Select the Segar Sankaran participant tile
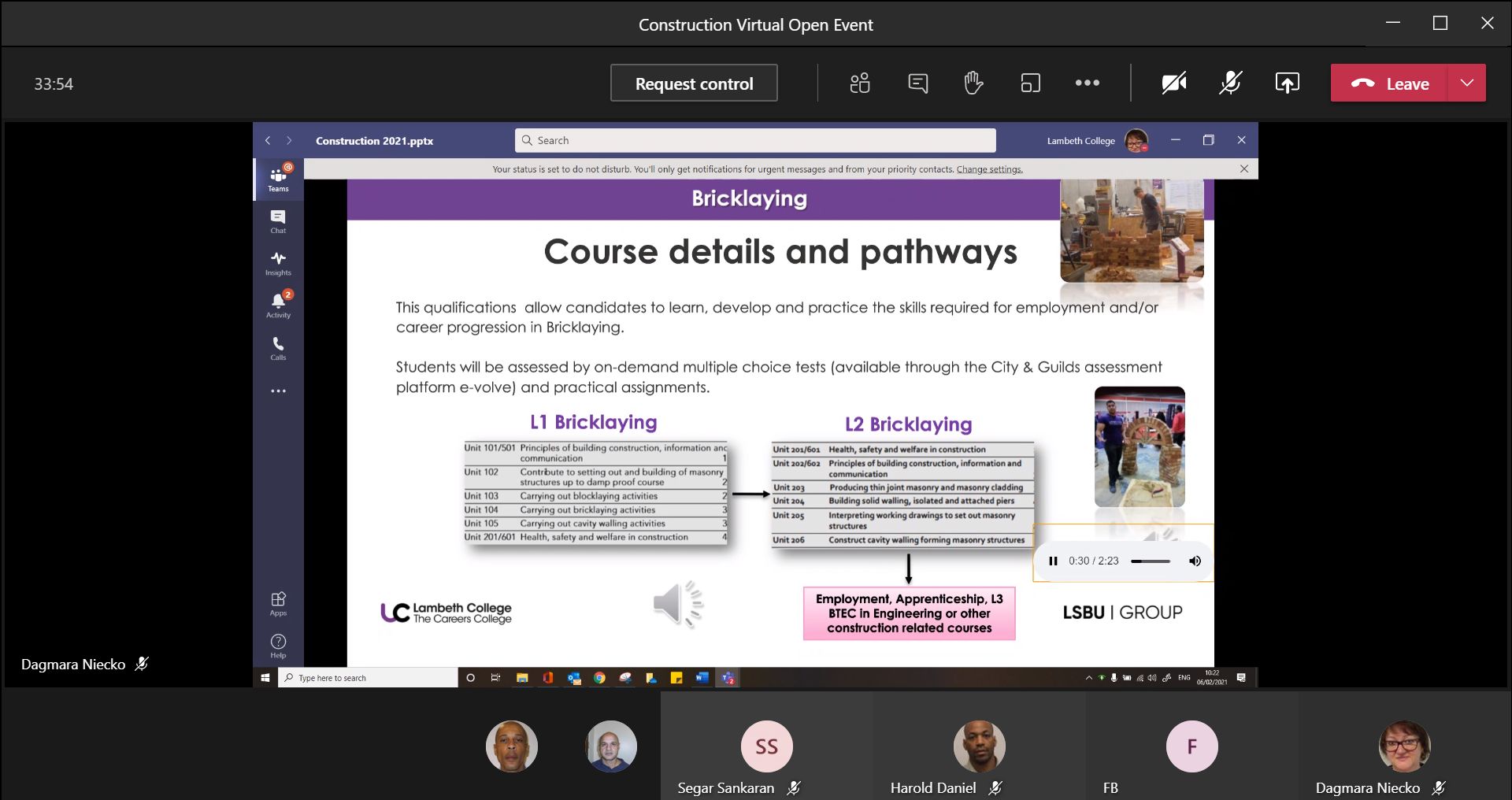 click(x=767, y=746)
